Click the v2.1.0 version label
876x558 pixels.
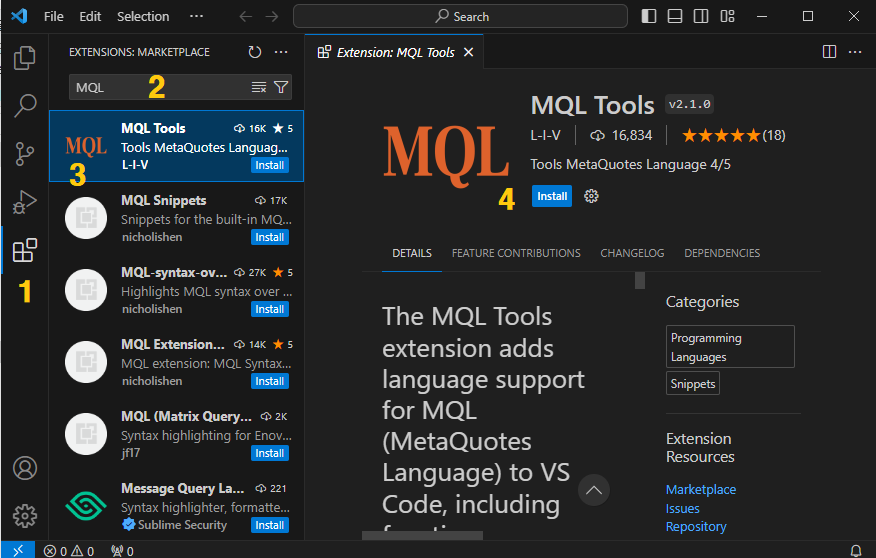[x=689, y=104]
